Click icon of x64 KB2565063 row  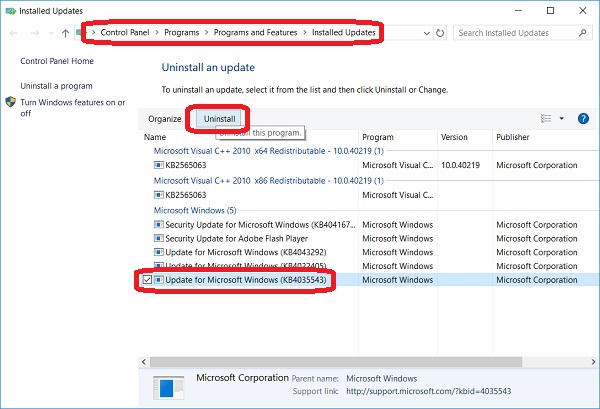coord(158,165)
